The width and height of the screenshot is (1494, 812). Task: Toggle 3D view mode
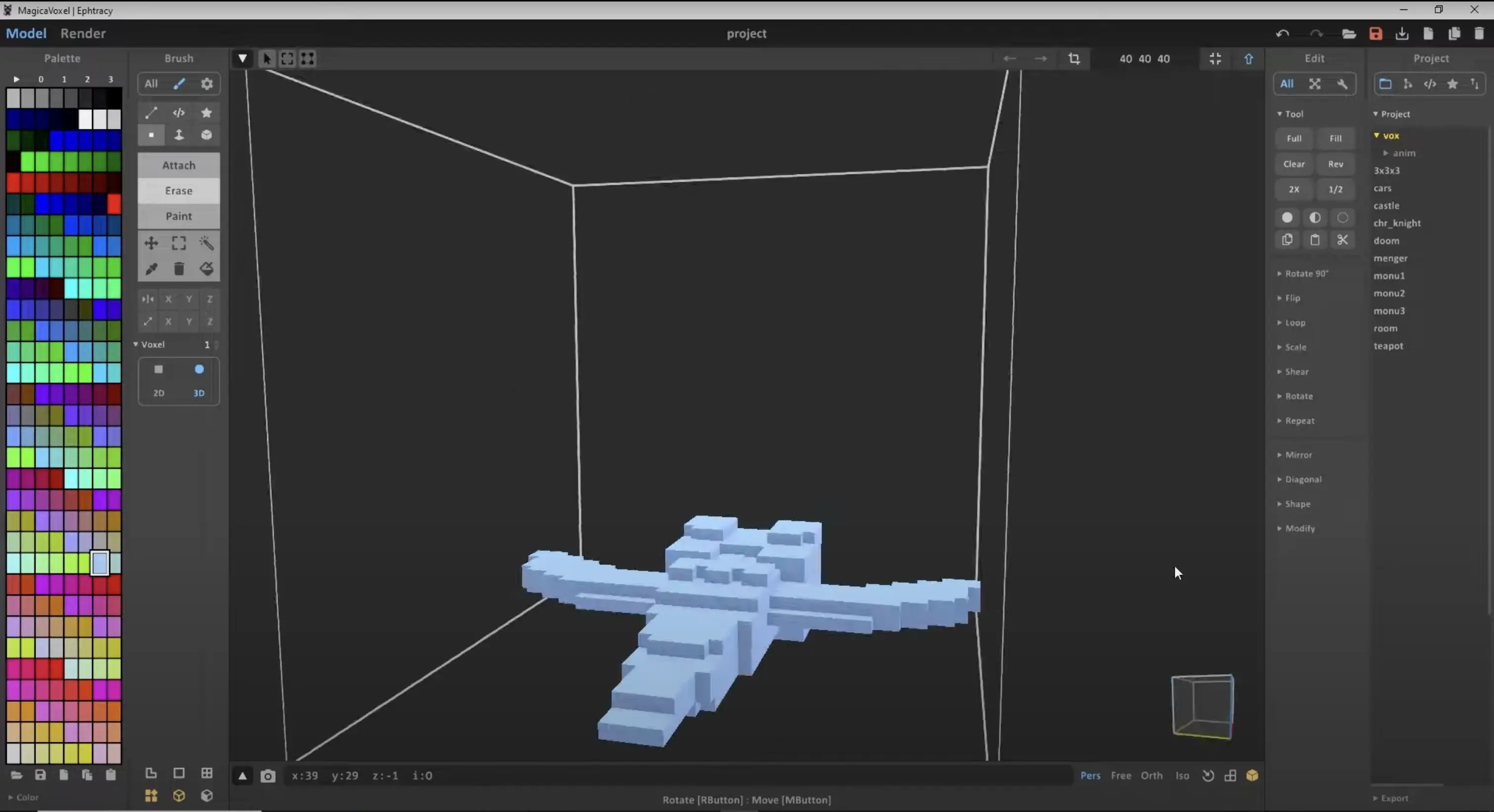[x=198, y=392]
